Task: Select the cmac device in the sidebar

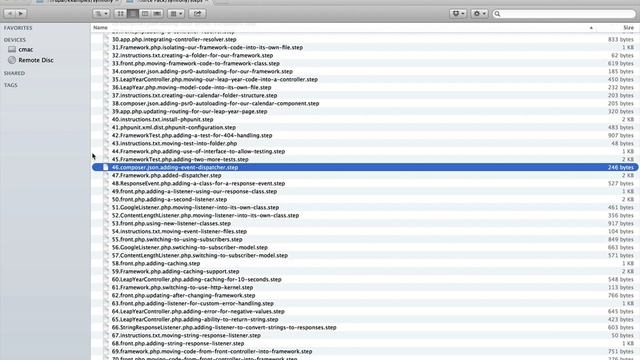Action: (25, 49)
